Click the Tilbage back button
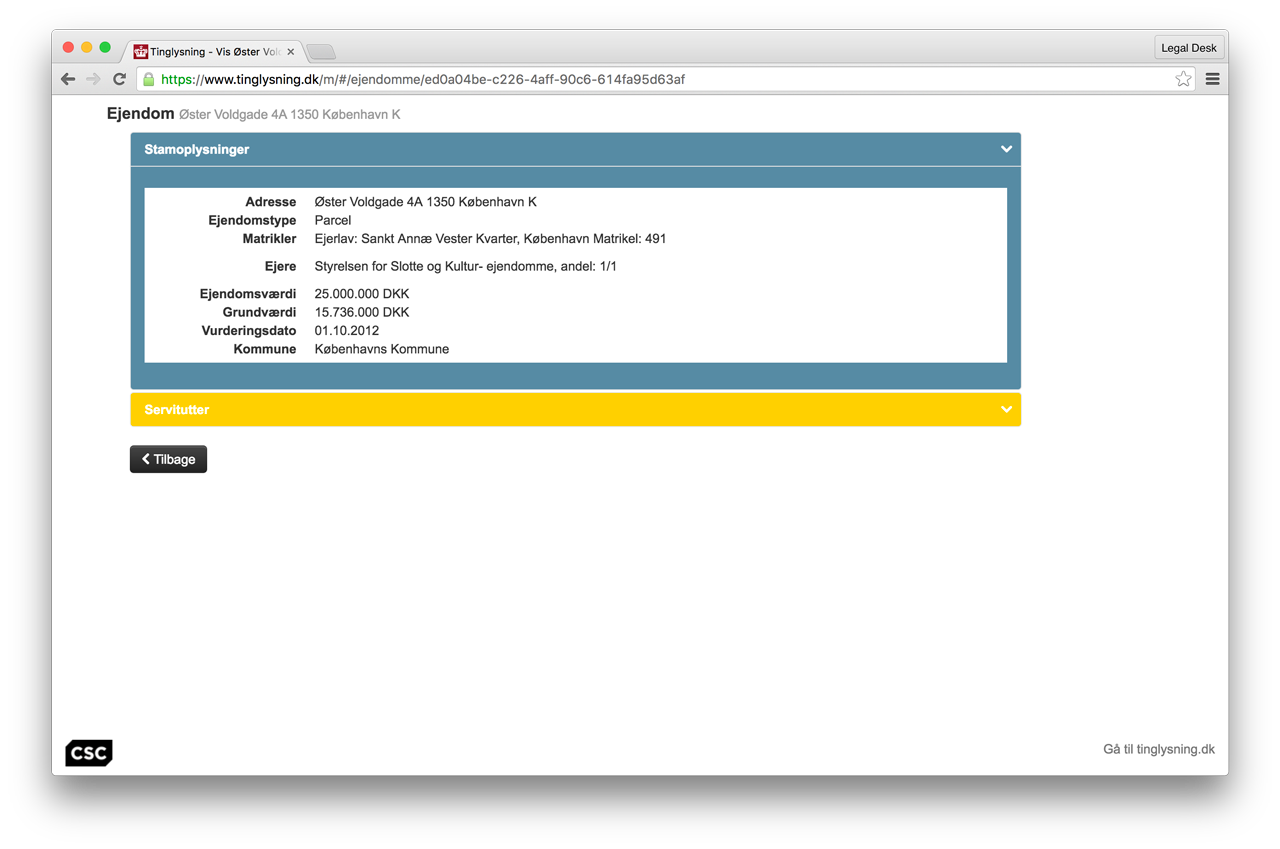Screen dimensions: 1280x849 point(168,459)
